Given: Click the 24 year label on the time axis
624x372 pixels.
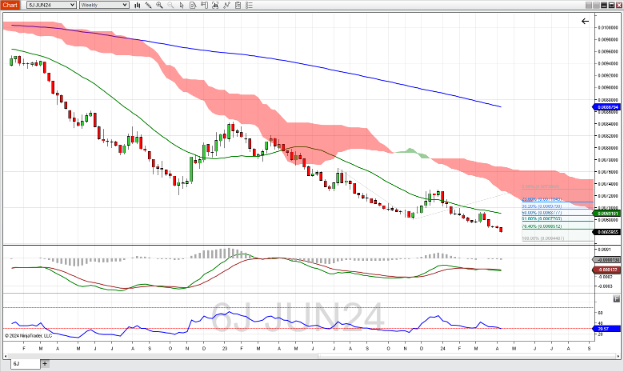Looking at the screenshot, I should [443, 349].
